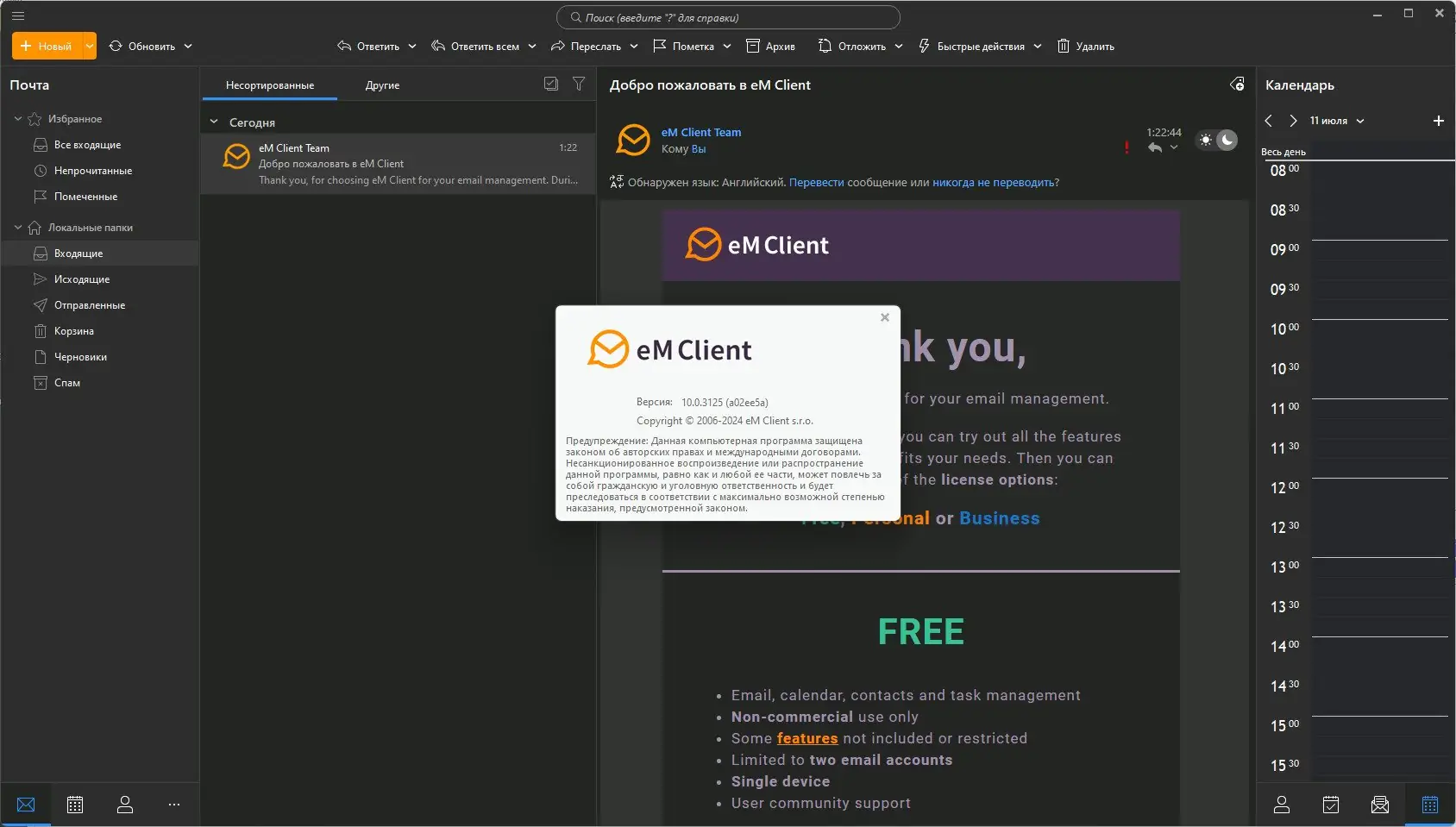Archive the message with Архив
Image resolution: width=1456 pixels, height=827 pixels.
tap(770, 47)
